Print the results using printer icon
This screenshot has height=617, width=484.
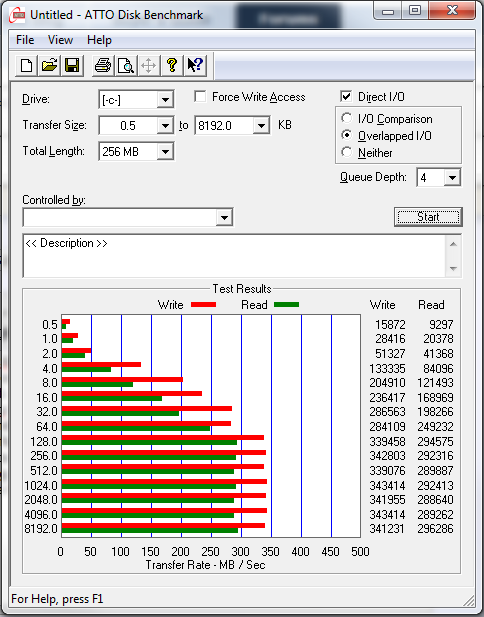pyautogui.click(x=103, y=65)
